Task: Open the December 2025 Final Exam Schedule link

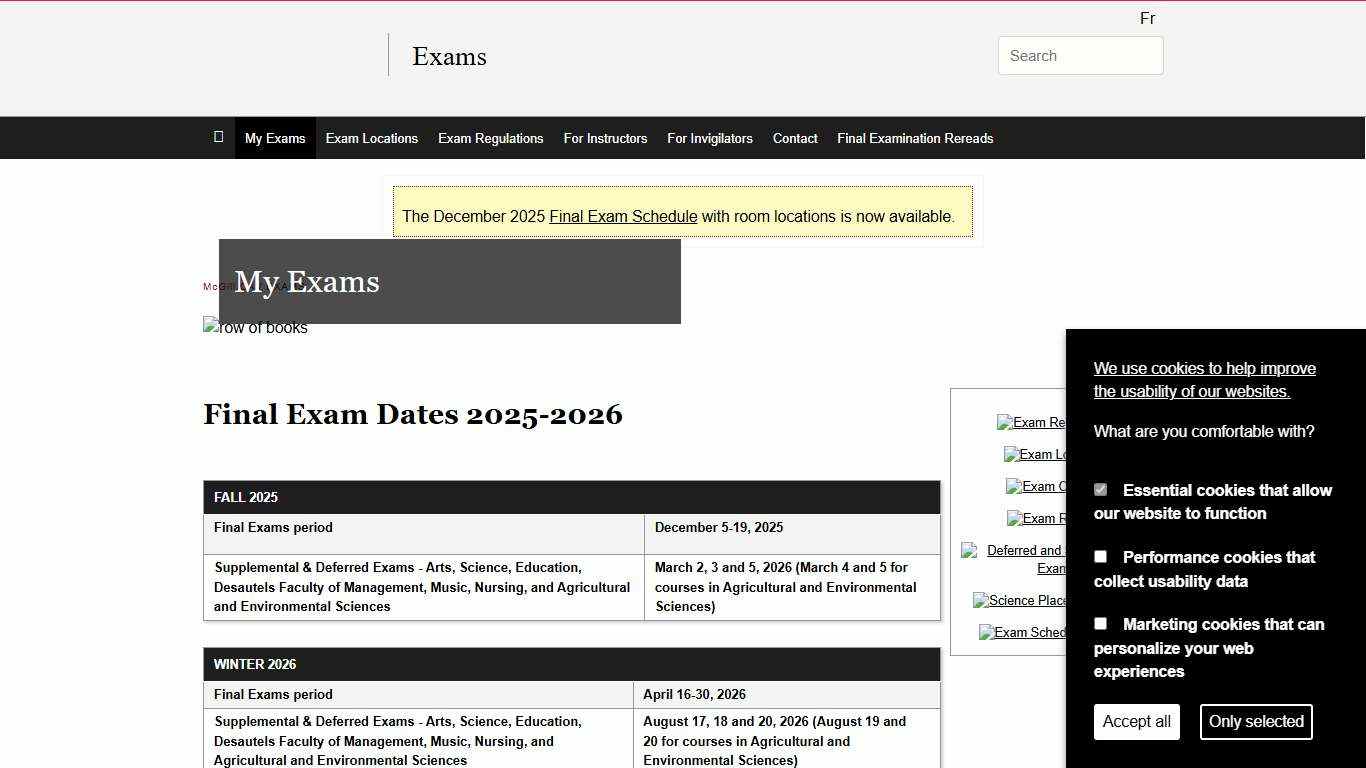Action: [622, 216]
